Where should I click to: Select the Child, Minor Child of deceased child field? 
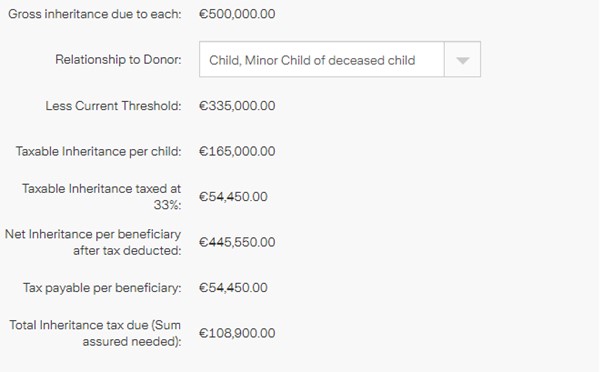click(340, 60)
